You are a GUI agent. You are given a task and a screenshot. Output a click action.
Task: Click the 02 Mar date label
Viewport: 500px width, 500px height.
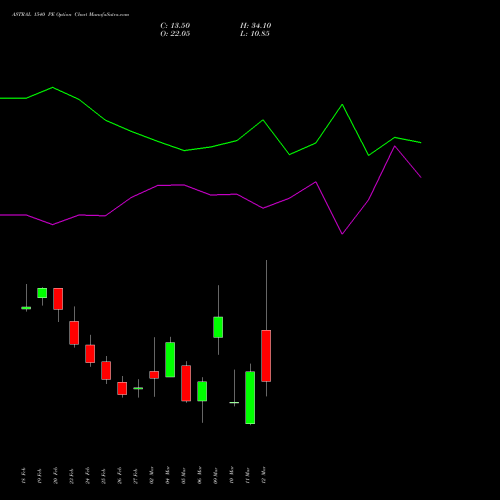point(151,475)
